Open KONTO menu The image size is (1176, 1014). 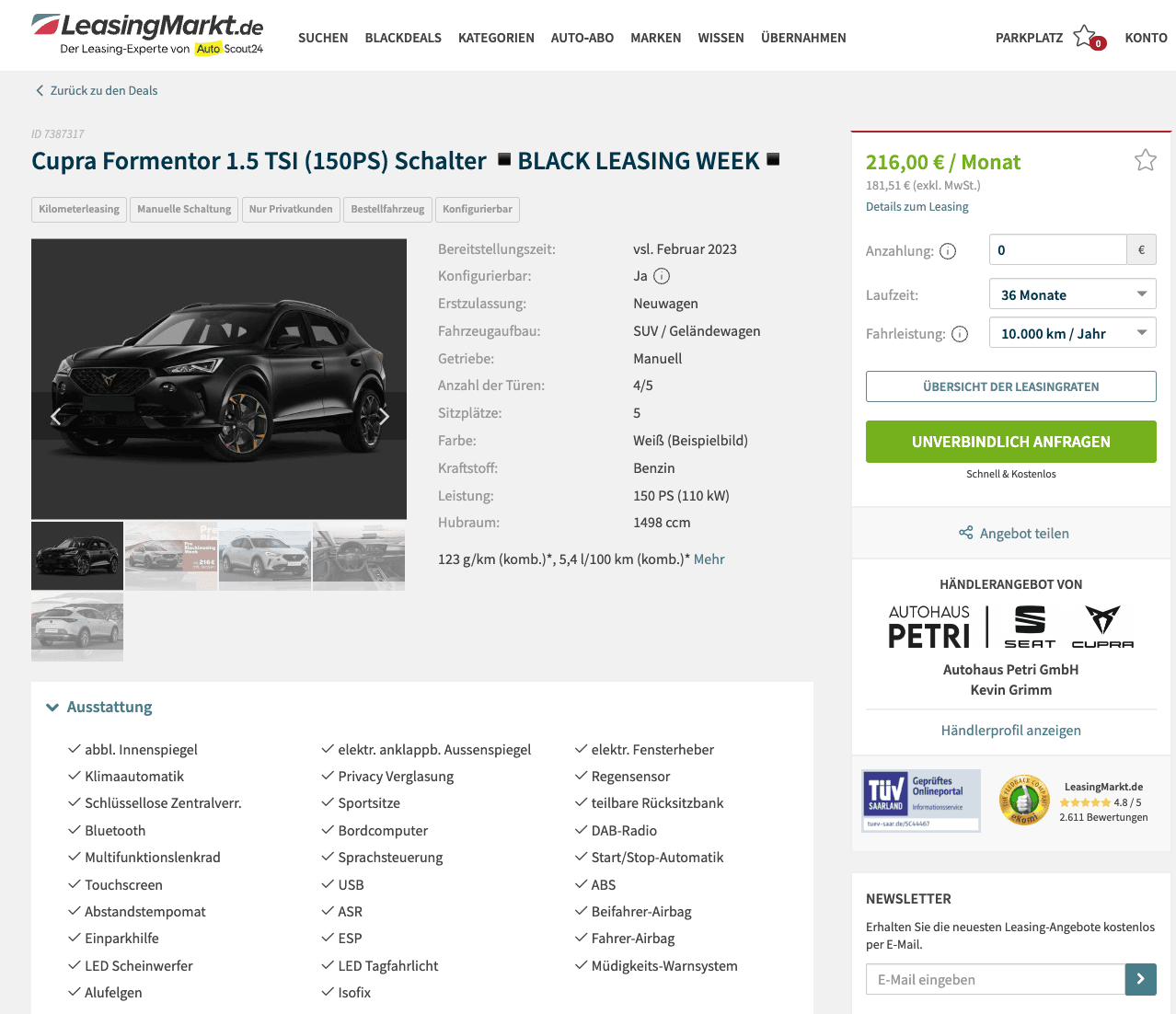coord(1146,38)
